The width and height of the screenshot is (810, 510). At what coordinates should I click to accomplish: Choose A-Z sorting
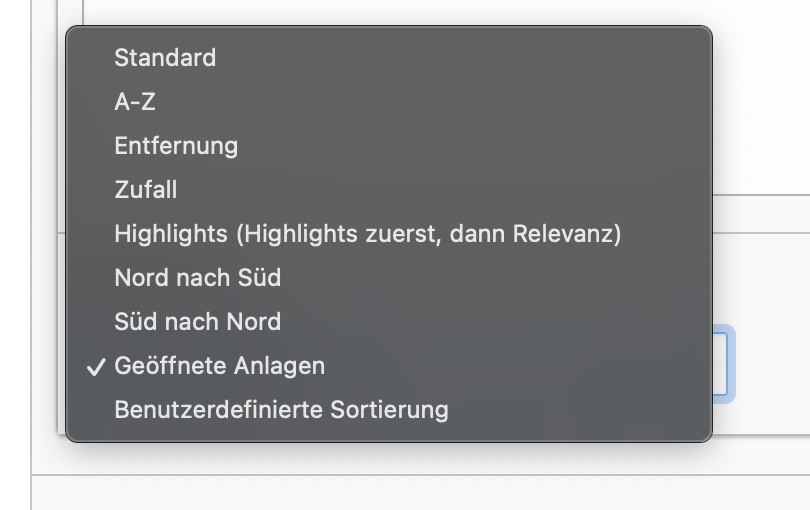(389, 101)
